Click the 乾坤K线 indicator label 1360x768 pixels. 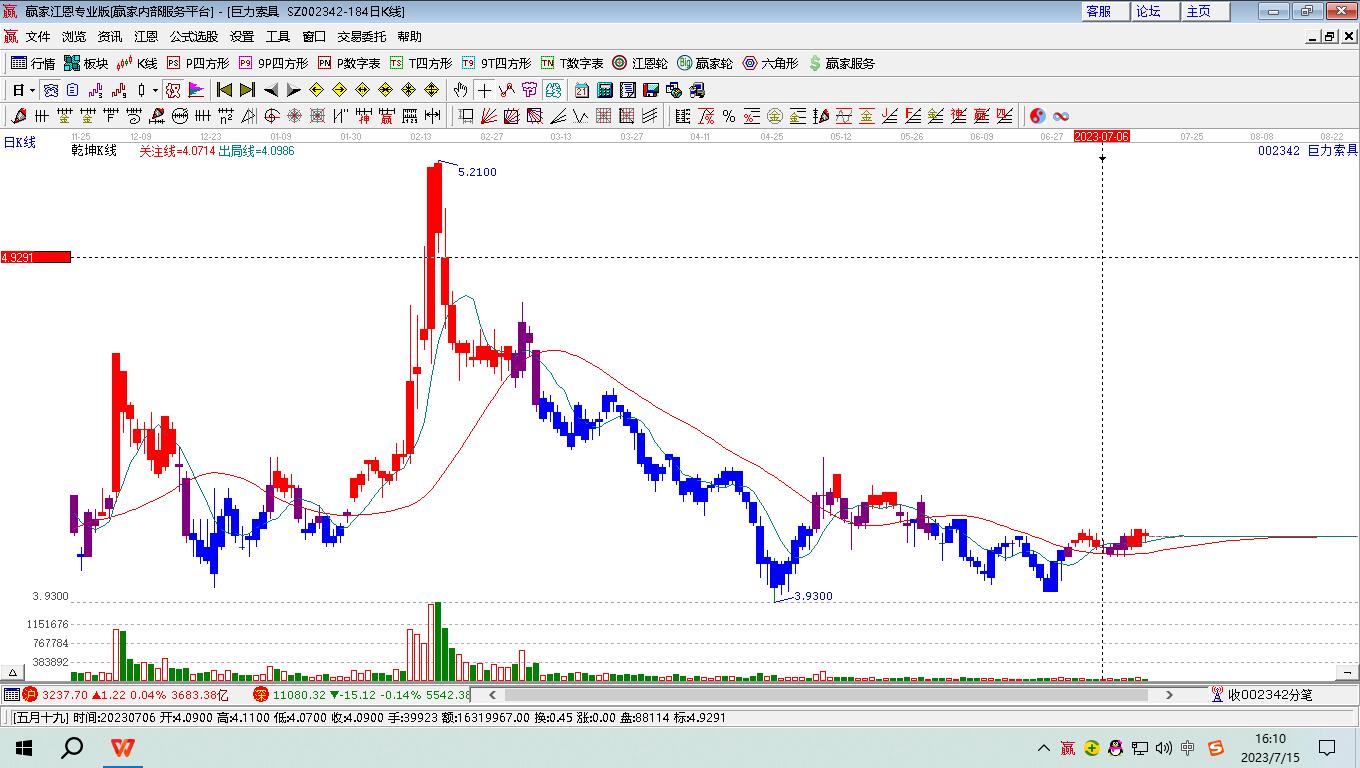pyautogui.click(x=94, y=151)
